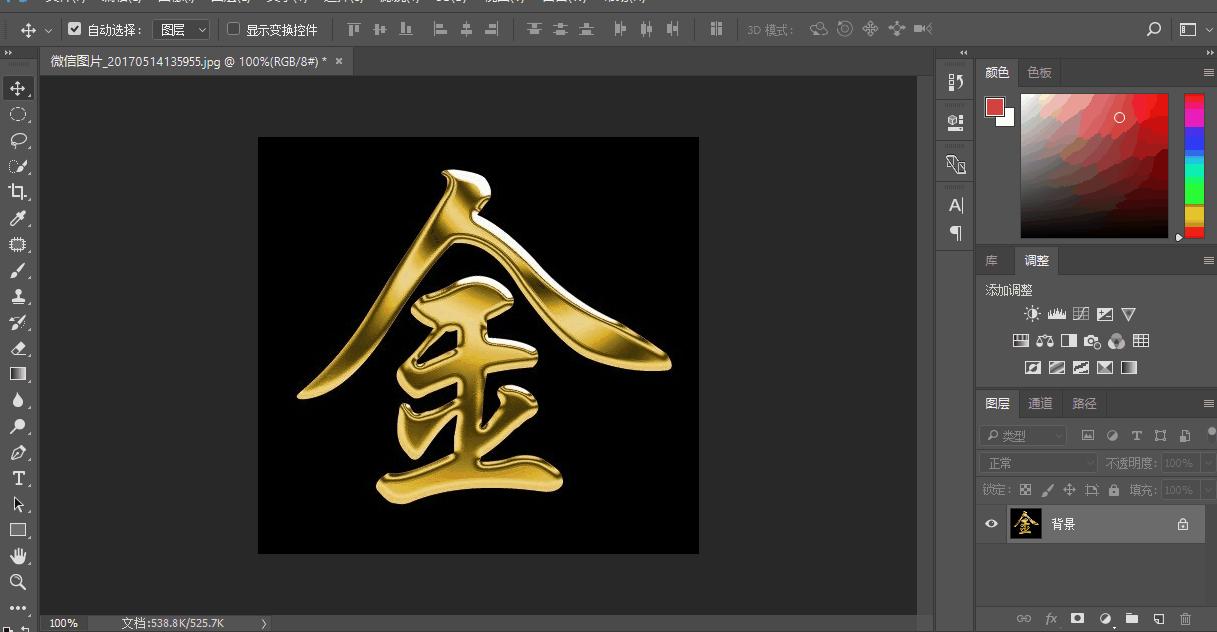Viewport: 1217px width, 632px height.
Task: Add a Brightness/Contrast adjustment
Action: pos(1032,313)
